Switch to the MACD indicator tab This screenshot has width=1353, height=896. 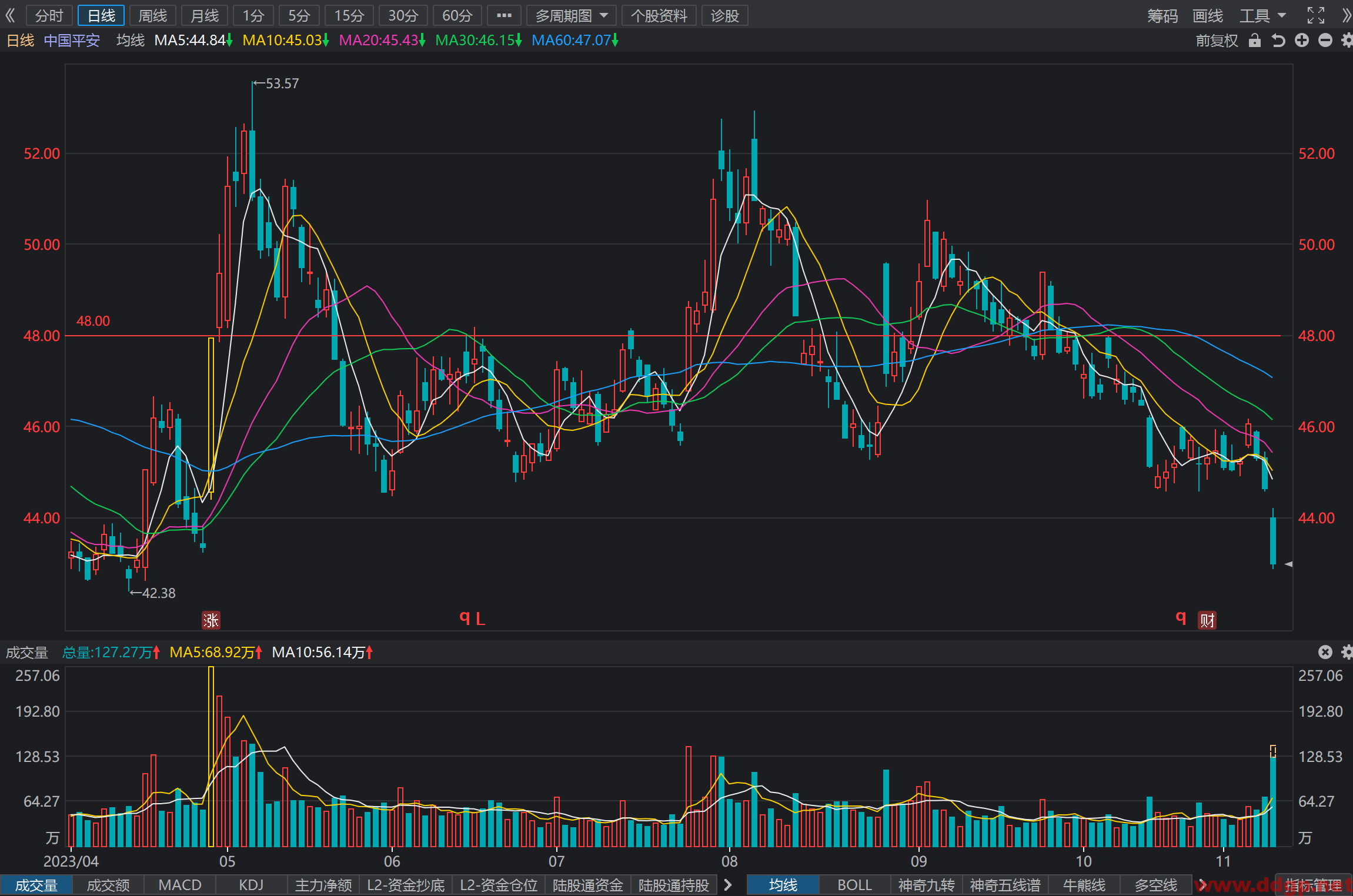(x=180, y=885)
